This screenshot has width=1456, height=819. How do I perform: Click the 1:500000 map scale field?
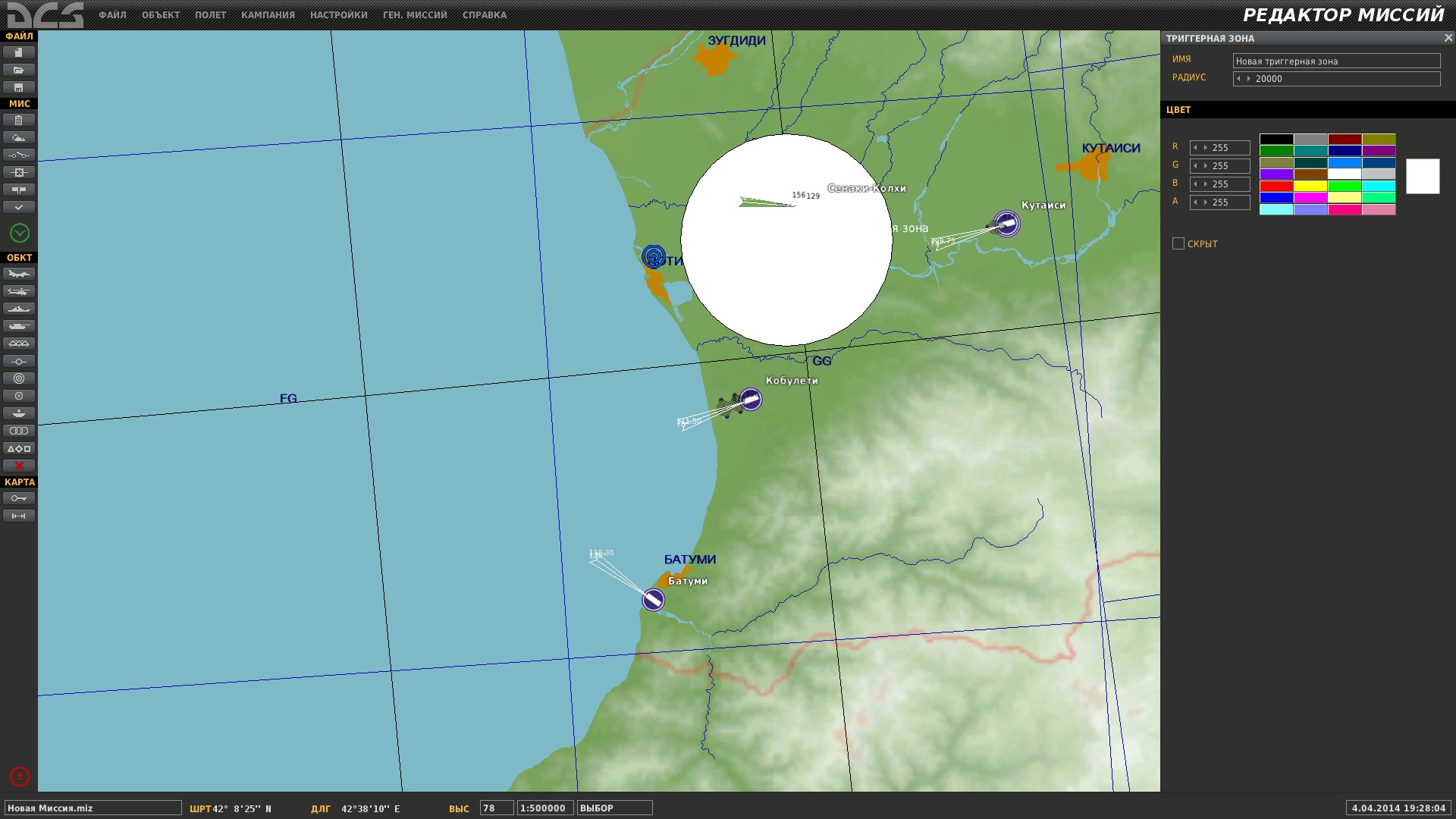pyautogui.click(x=544, y=808)
